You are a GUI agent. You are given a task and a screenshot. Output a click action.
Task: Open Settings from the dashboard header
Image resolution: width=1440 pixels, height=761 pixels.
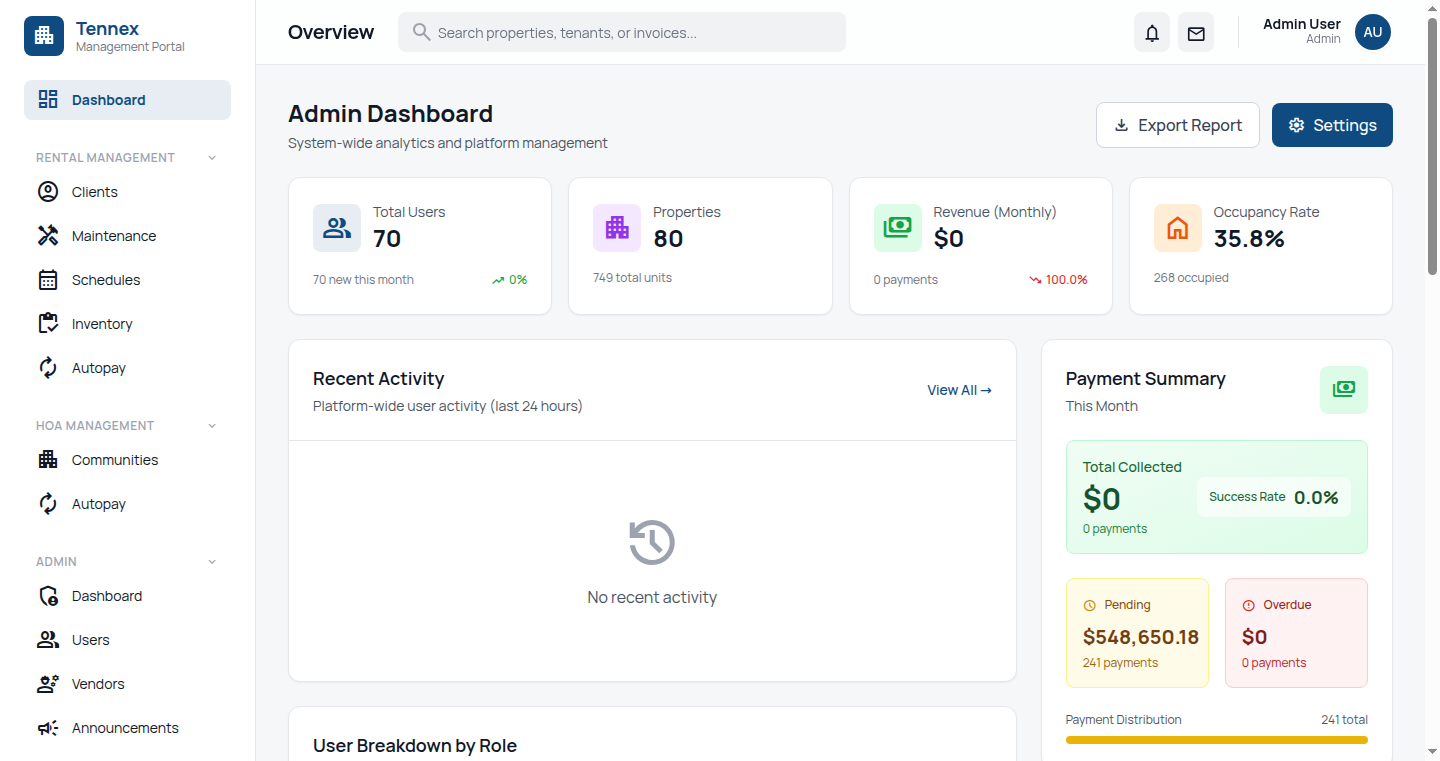(1332, 124)
